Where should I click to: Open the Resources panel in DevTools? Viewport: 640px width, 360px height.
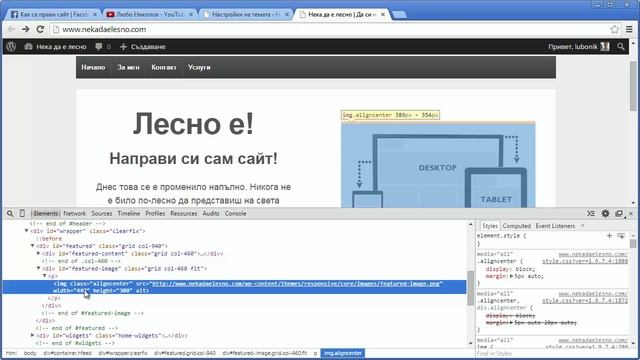(184, 213)
